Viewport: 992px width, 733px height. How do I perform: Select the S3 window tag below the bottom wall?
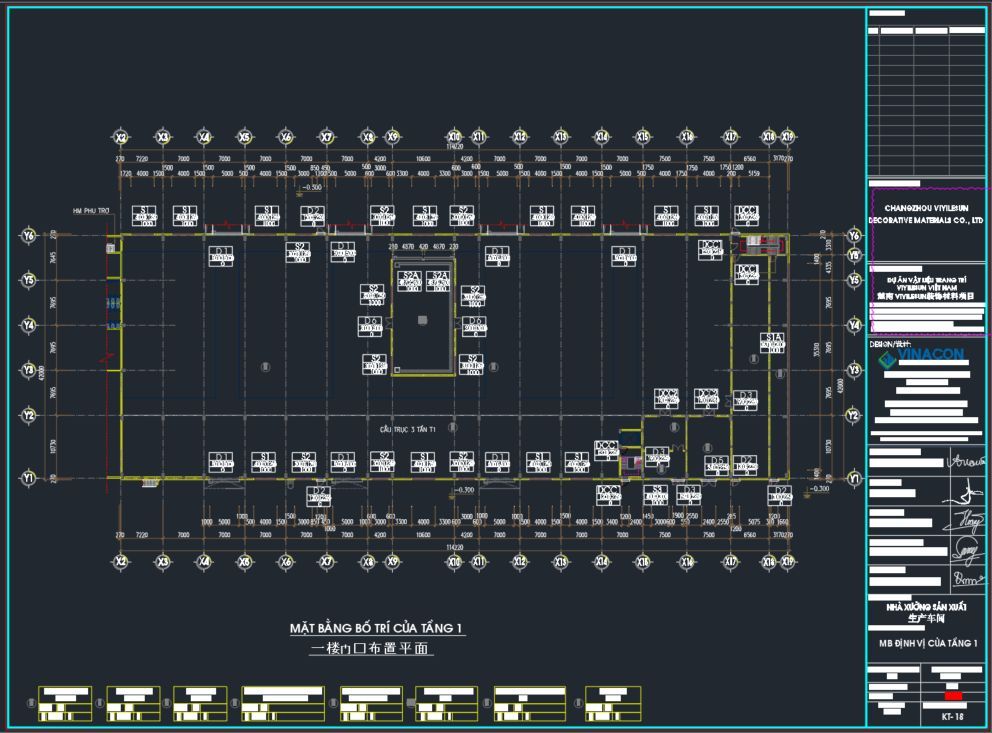pyautogui.click(x=656, y=493)
